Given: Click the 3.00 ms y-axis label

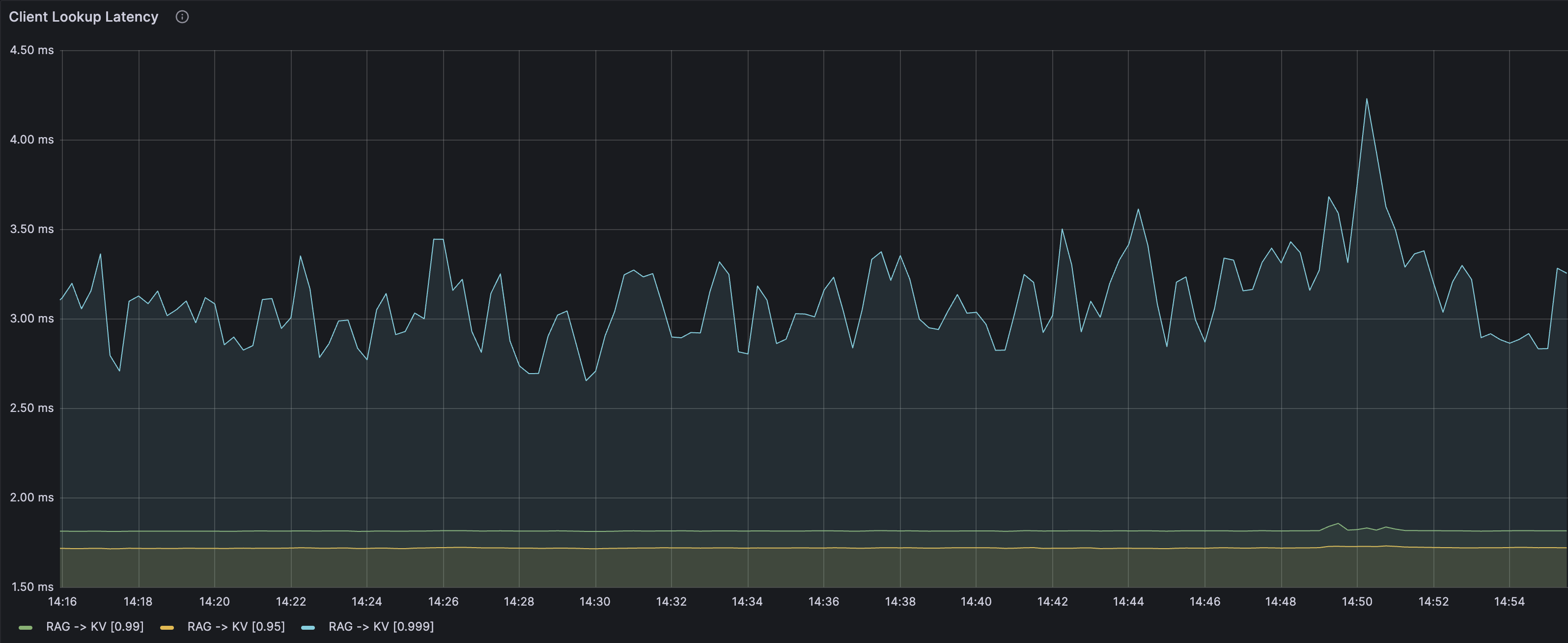Looking at the screenshot, I should click(x=31, y=319).
